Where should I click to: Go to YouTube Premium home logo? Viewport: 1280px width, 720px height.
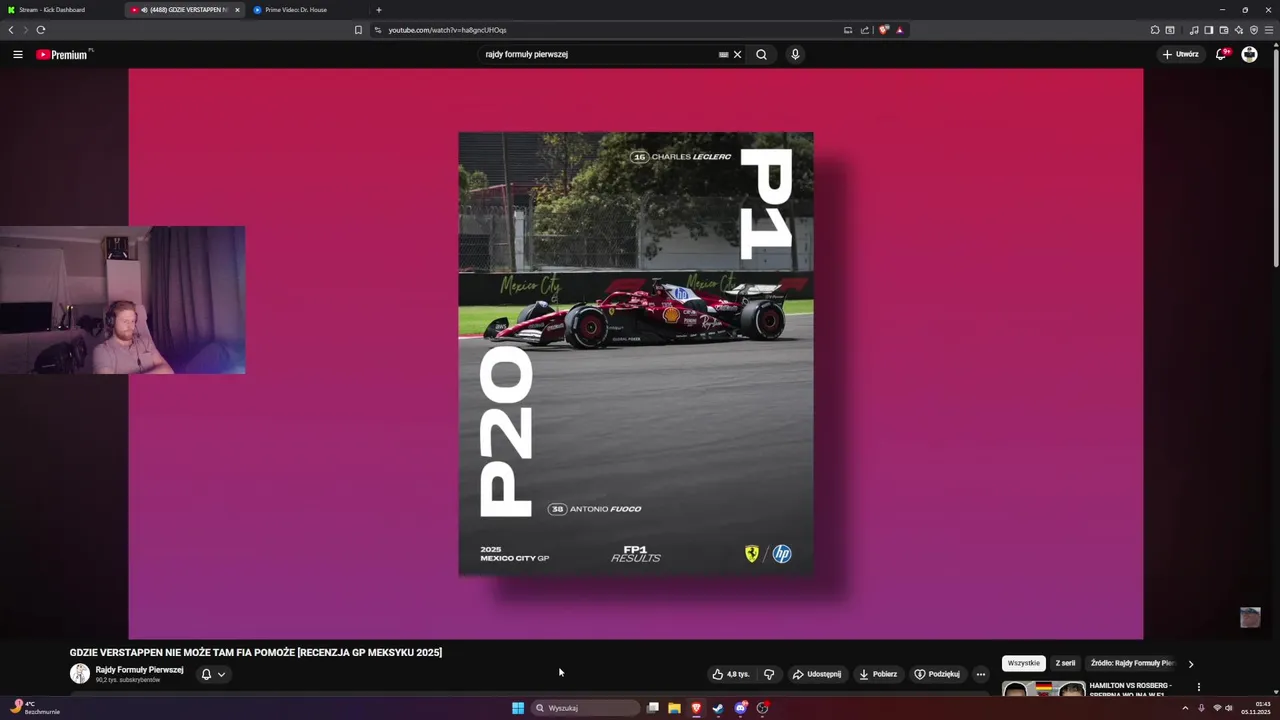pos(64,54)
